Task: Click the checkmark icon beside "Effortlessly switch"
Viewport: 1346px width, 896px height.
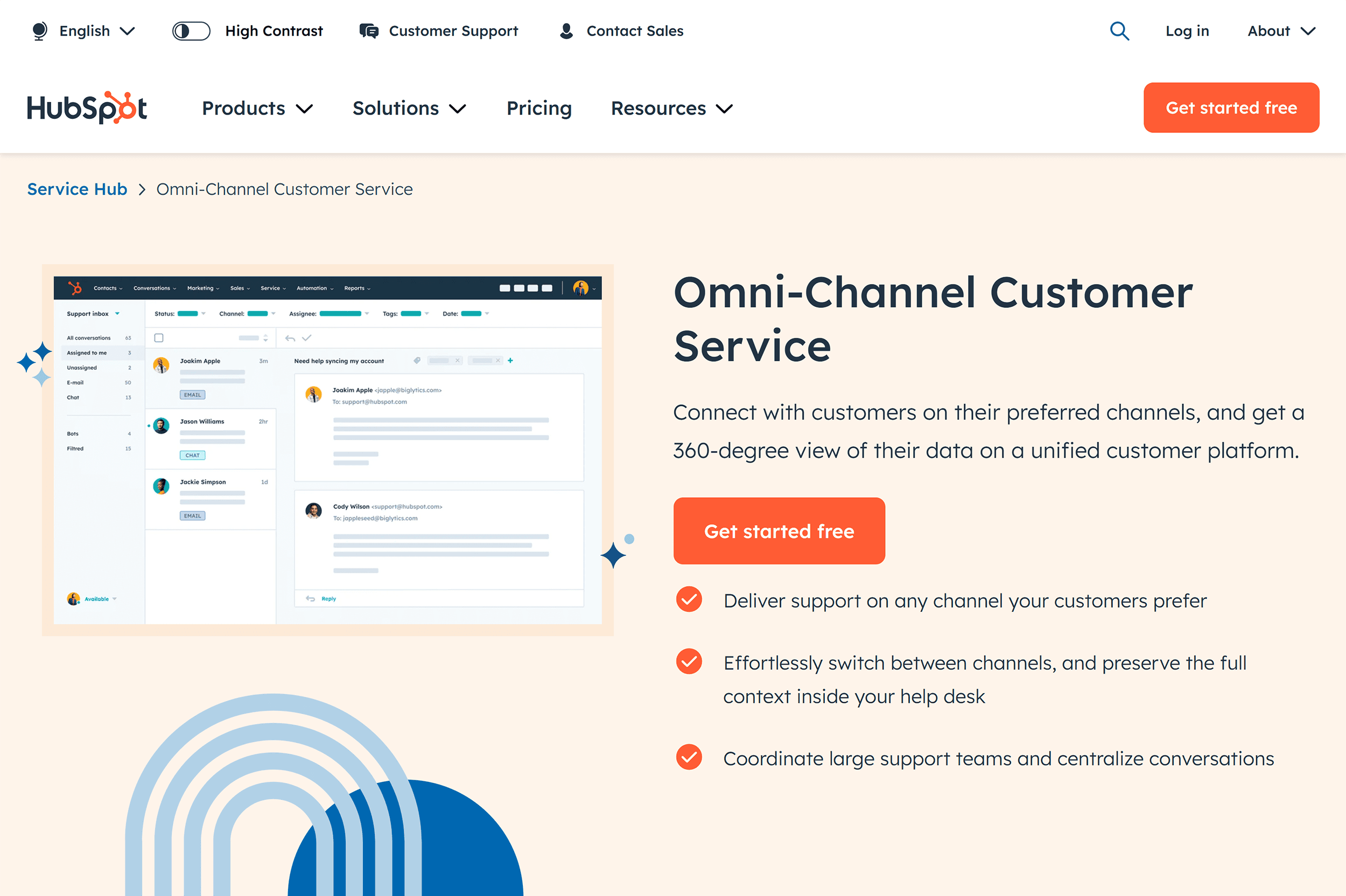Action: click(689, 661)
